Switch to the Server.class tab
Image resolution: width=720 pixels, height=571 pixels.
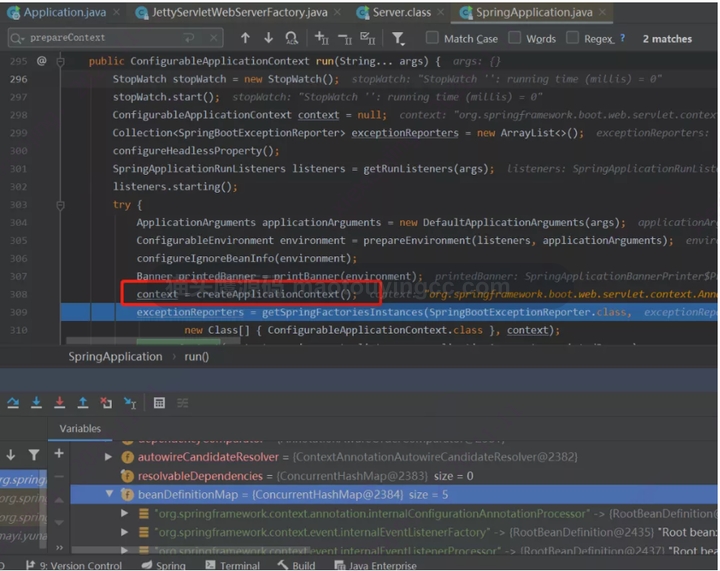click(401, 12)
